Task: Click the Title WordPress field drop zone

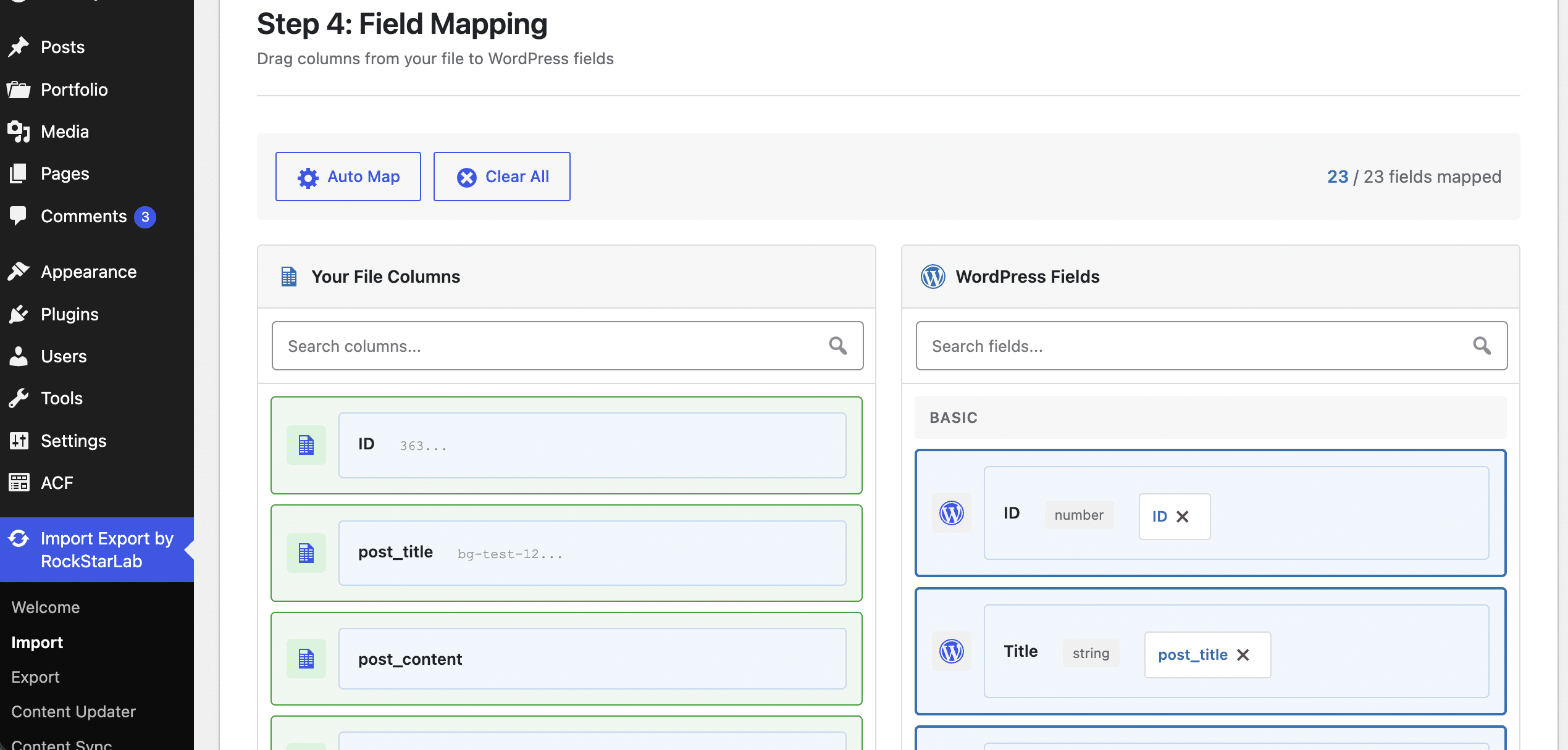Action: [1210, 651]
